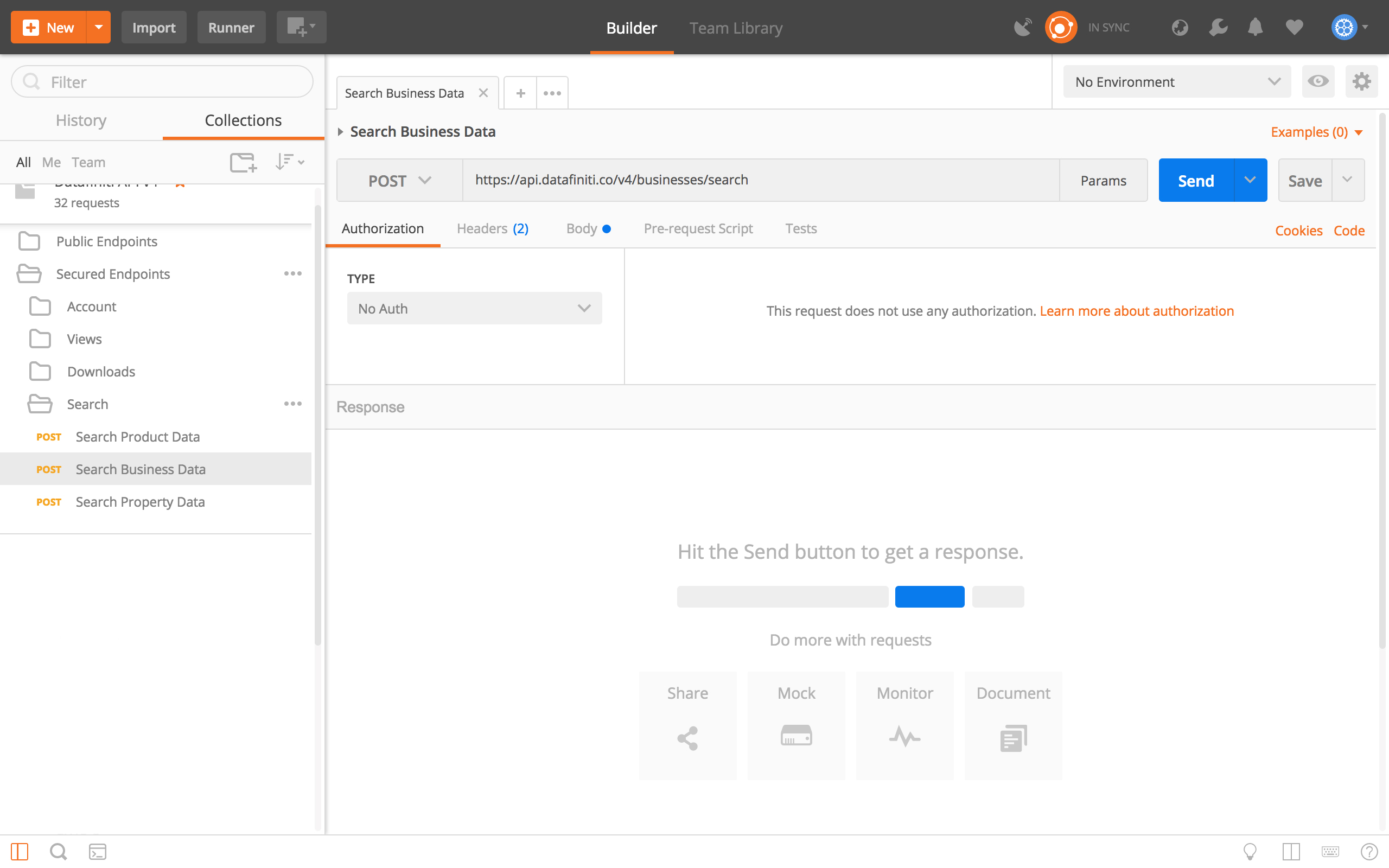The width and height of the screenshot is (1389, 868).
Task: Click the interceptor satellite icon
Action: tap(1022, 27)
